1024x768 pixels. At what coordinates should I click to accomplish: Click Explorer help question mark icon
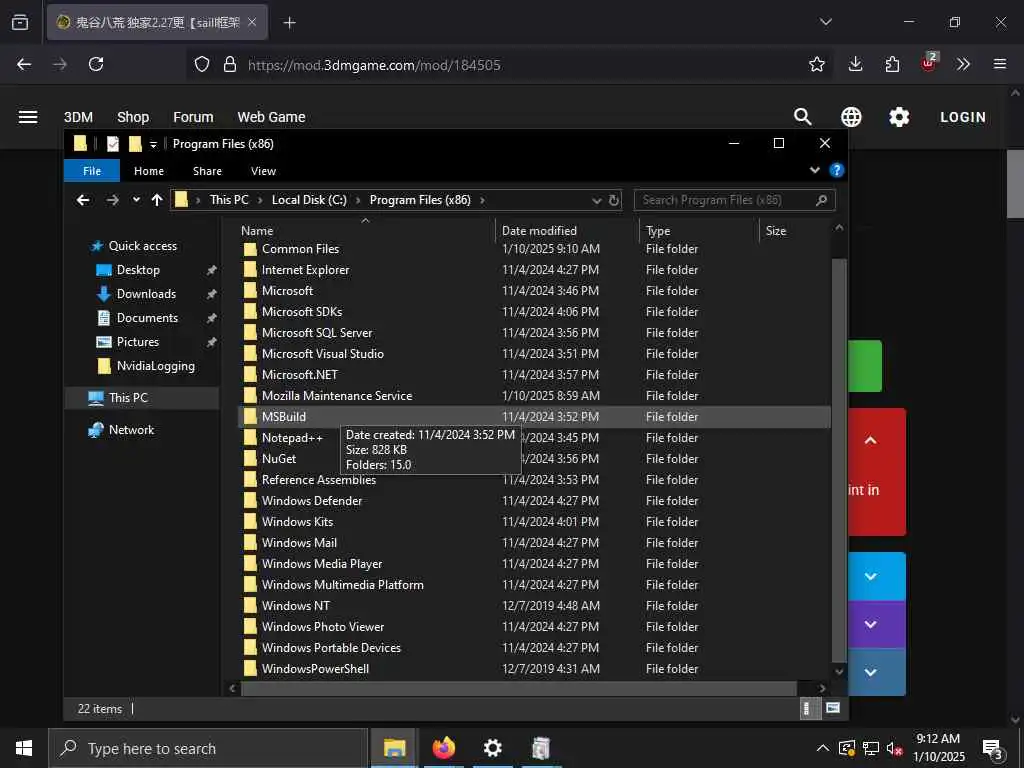point(836,170)
